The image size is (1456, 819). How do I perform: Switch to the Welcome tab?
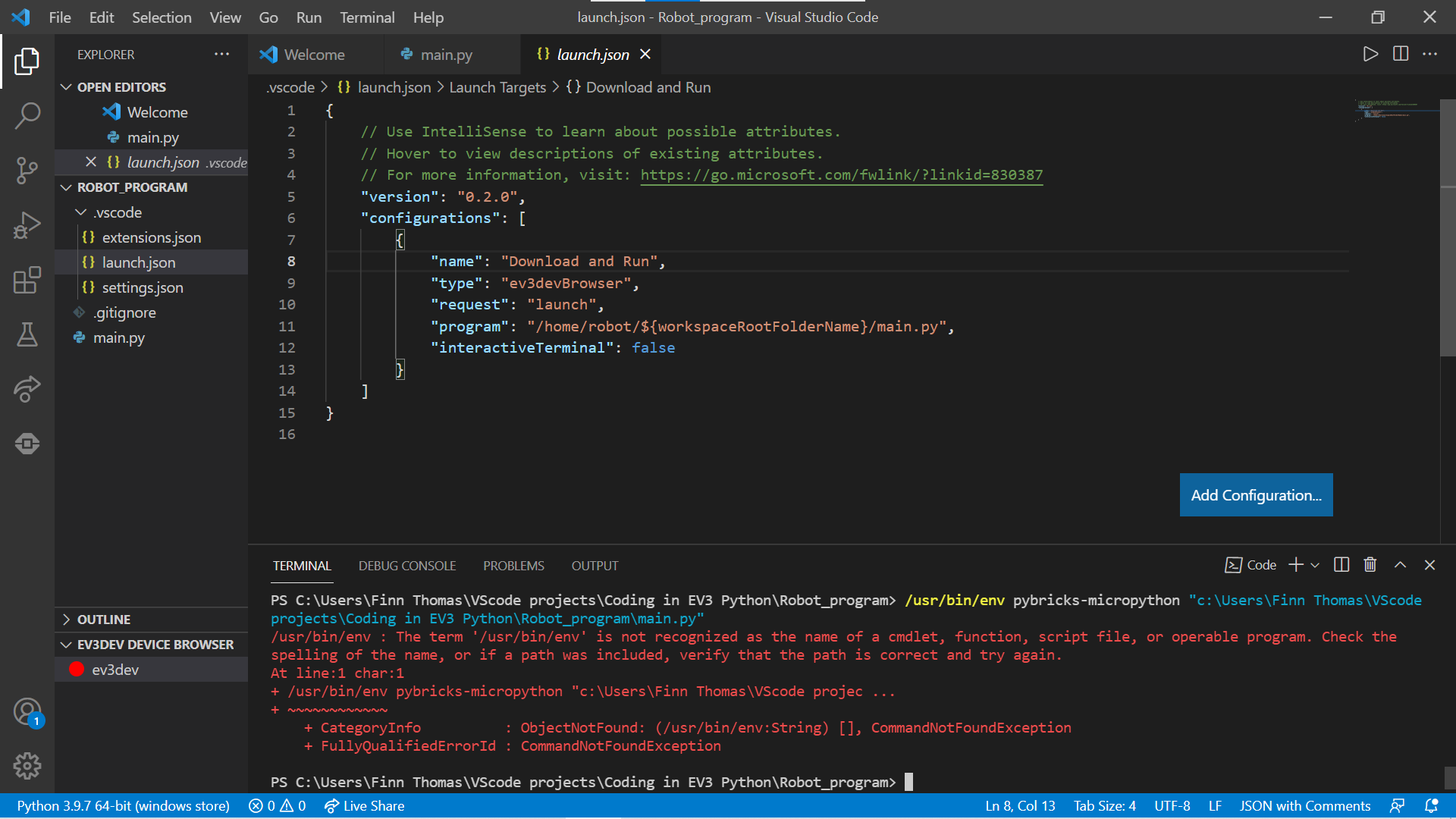point(315,54)
